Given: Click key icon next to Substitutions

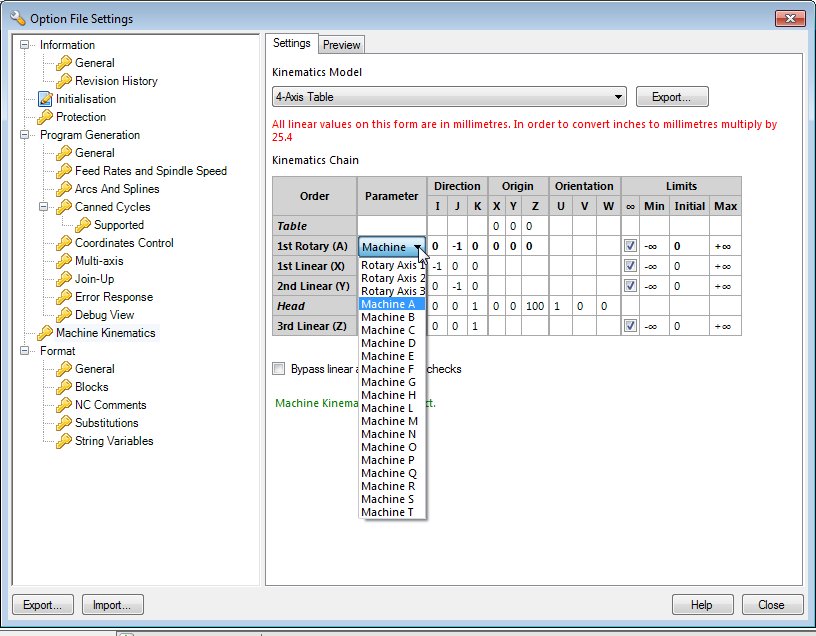Looking at the screenshot, I should (x=64, y=423).
